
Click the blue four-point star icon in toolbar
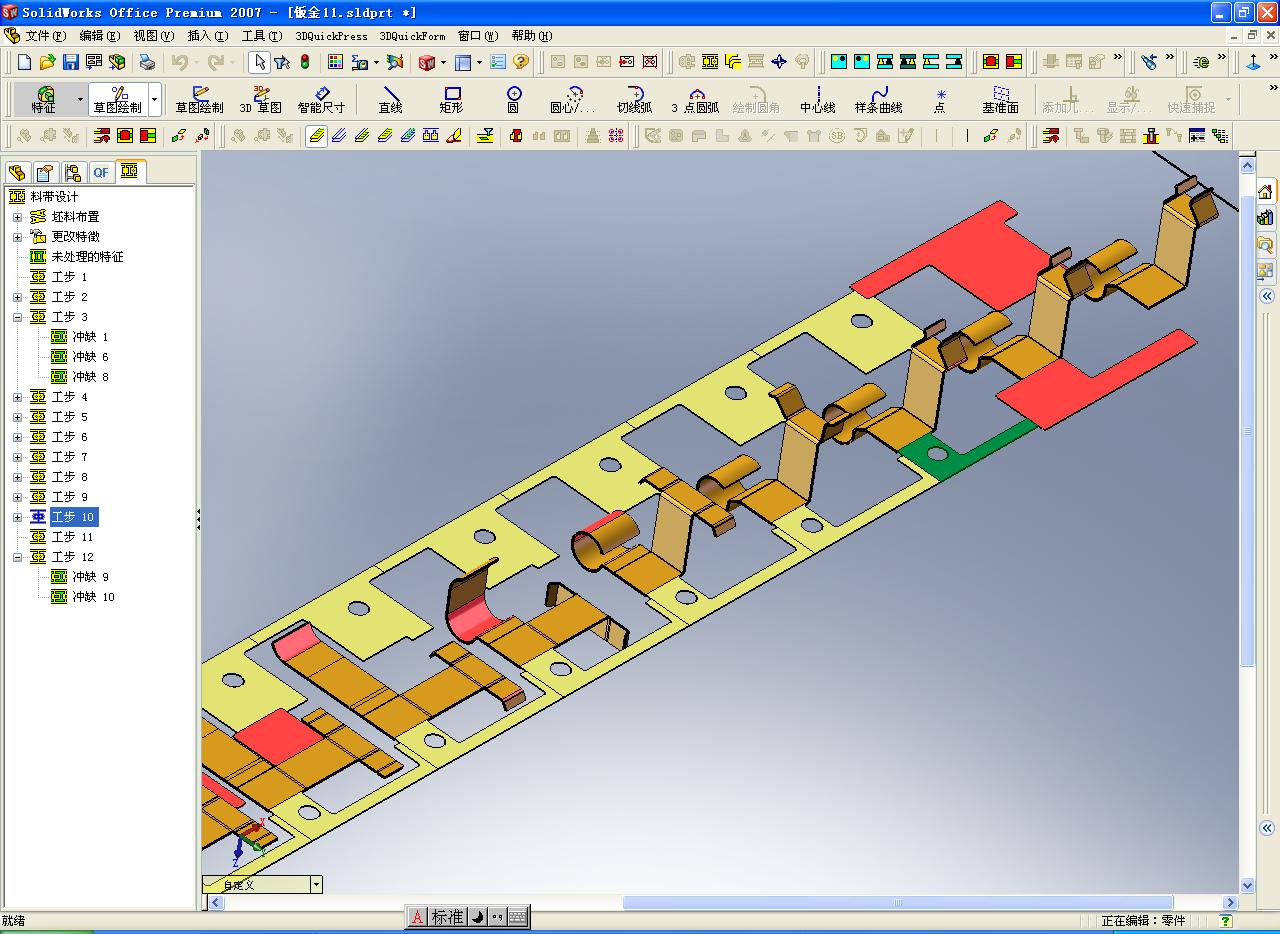(779, 62)
